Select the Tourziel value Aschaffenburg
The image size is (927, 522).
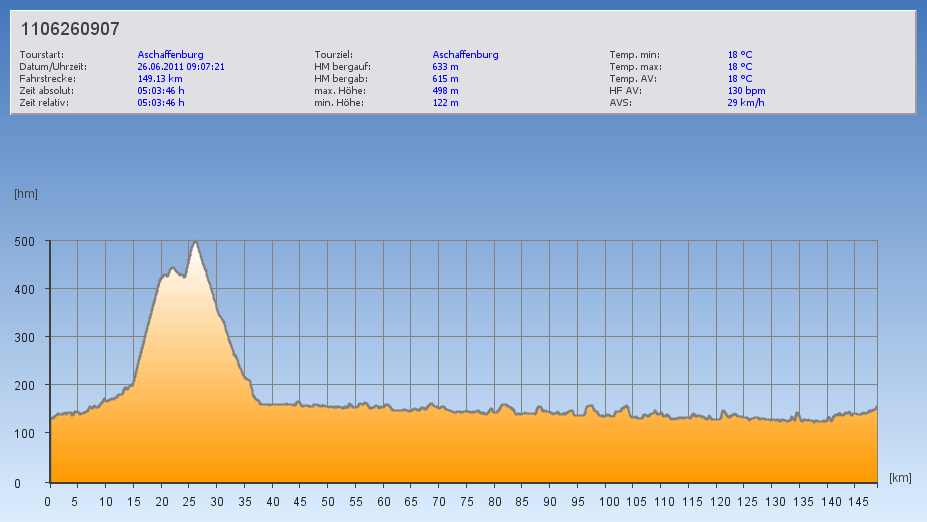click(465, 55)
